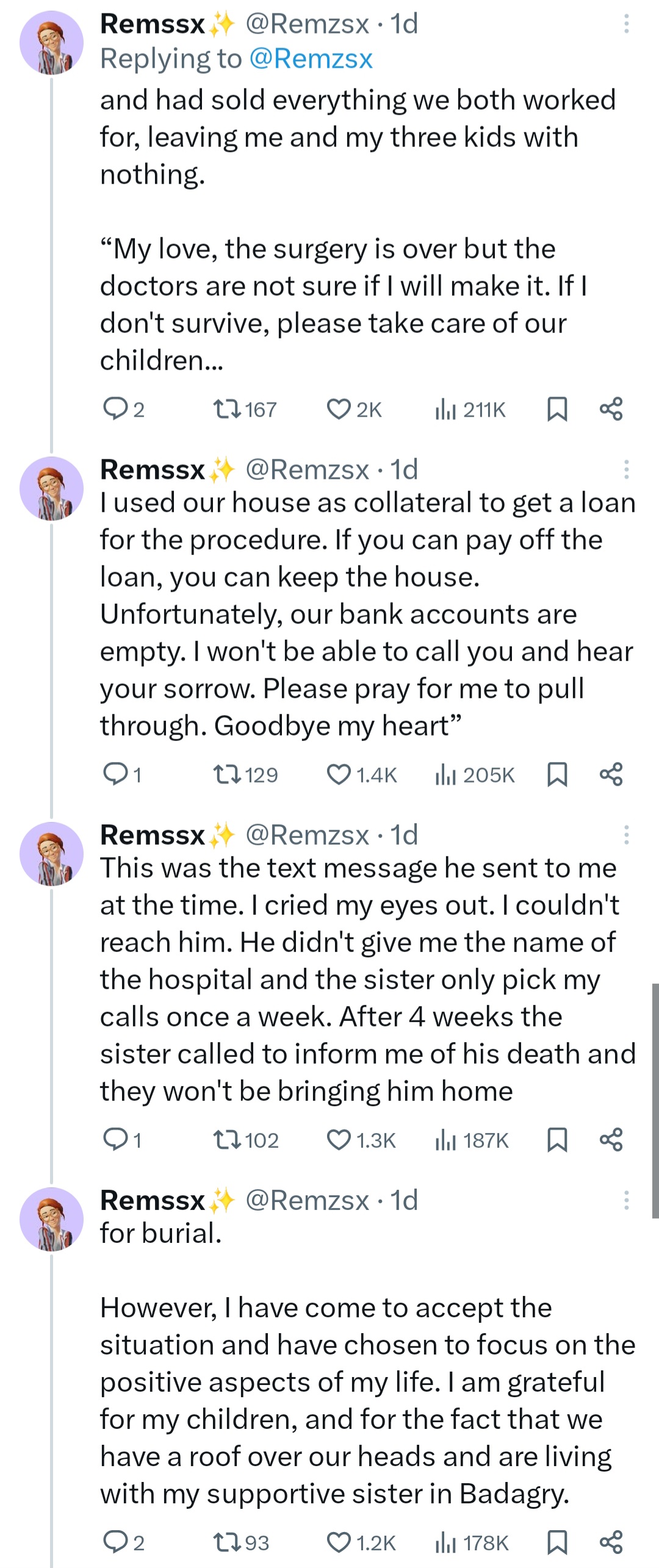Share the 'Goodbye my heart' tweet
Image resolution: width=659 pixels, height=1568 pixels.
click(611, 775)
